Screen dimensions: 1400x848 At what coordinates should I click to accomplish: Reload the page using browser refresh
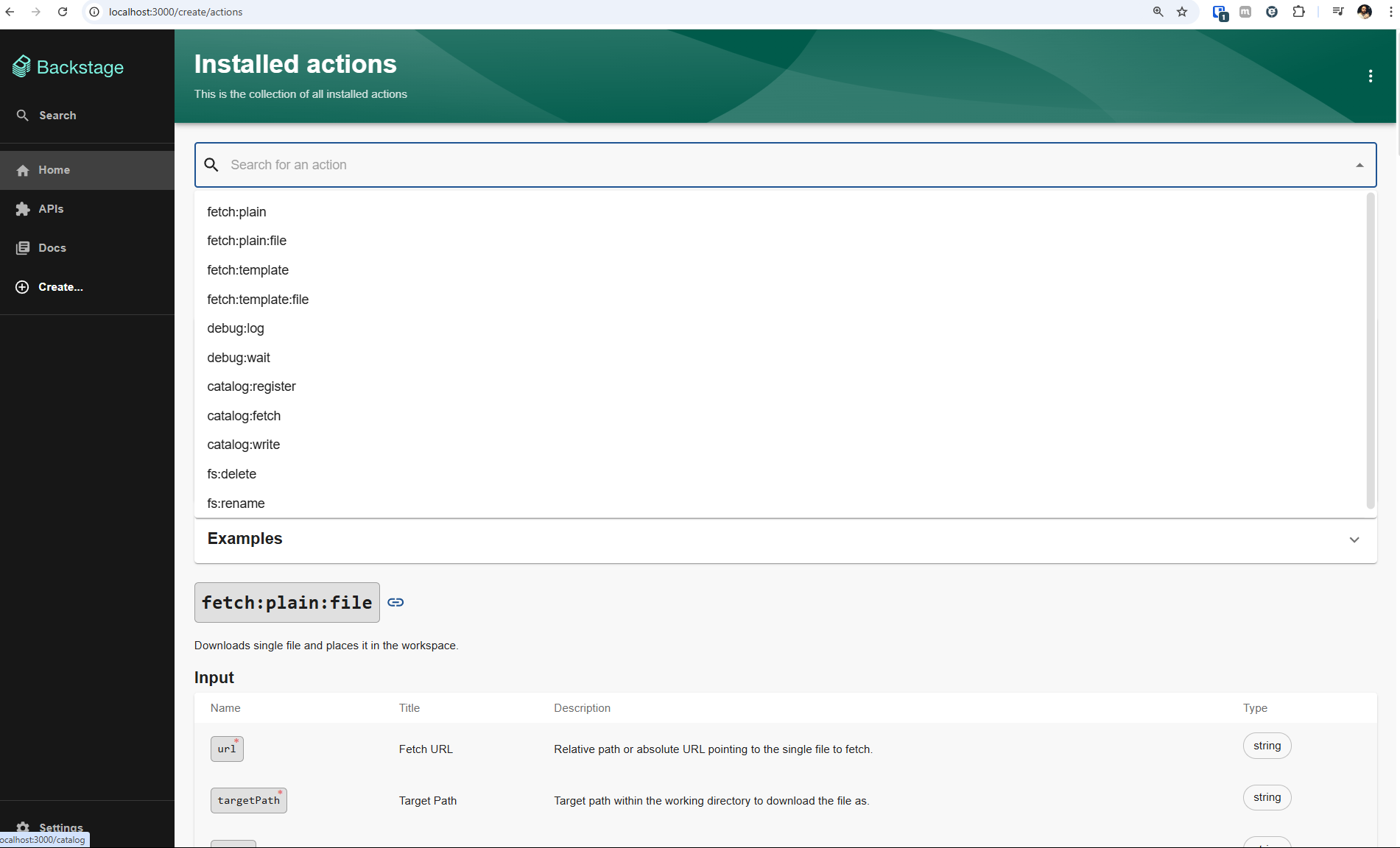tap(63, 12)
